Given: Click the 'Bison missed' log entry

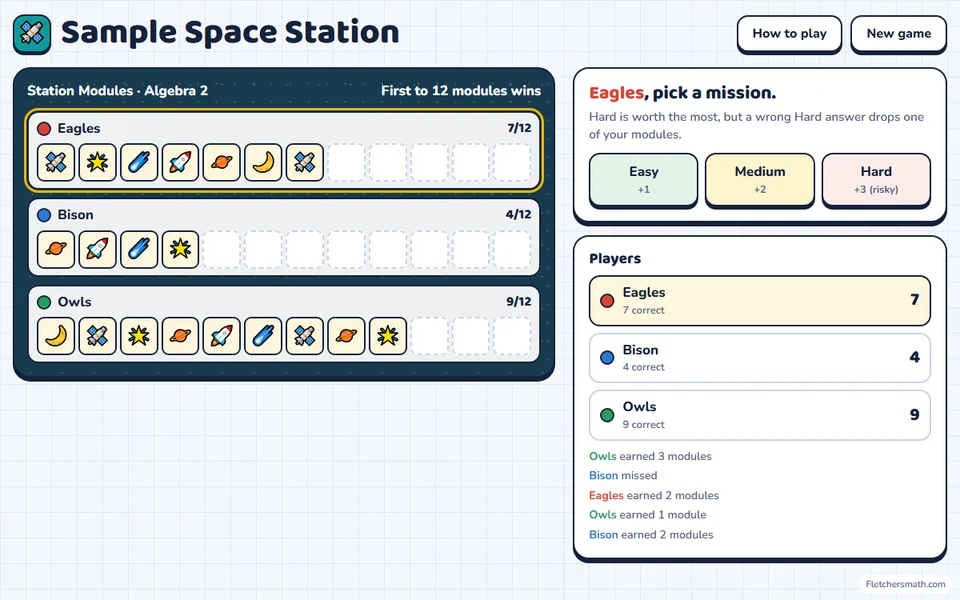Looking at the screenshot, I should (623, 476).
